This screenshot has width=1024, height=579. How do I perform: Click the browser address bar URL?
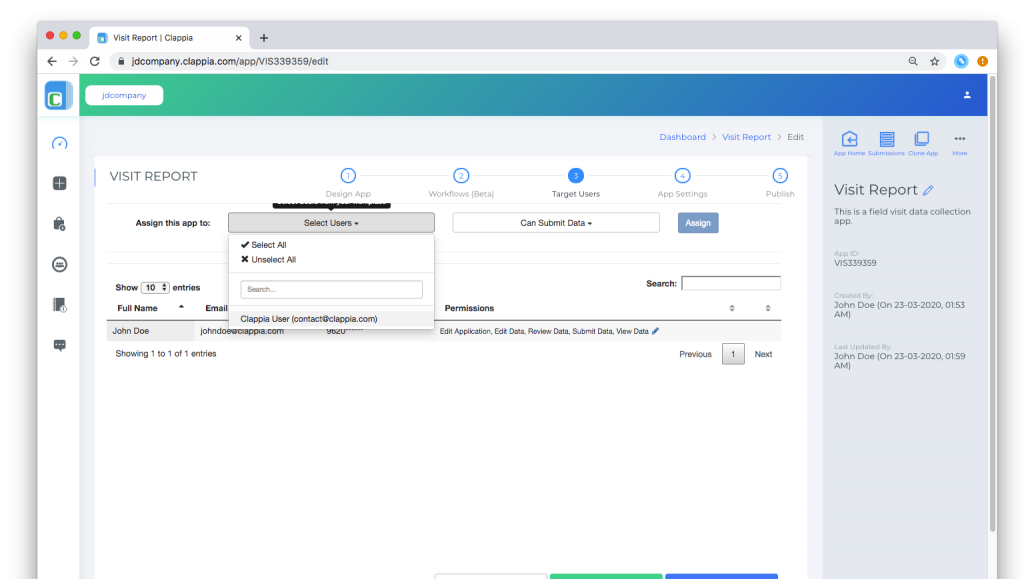click(230, 61)
